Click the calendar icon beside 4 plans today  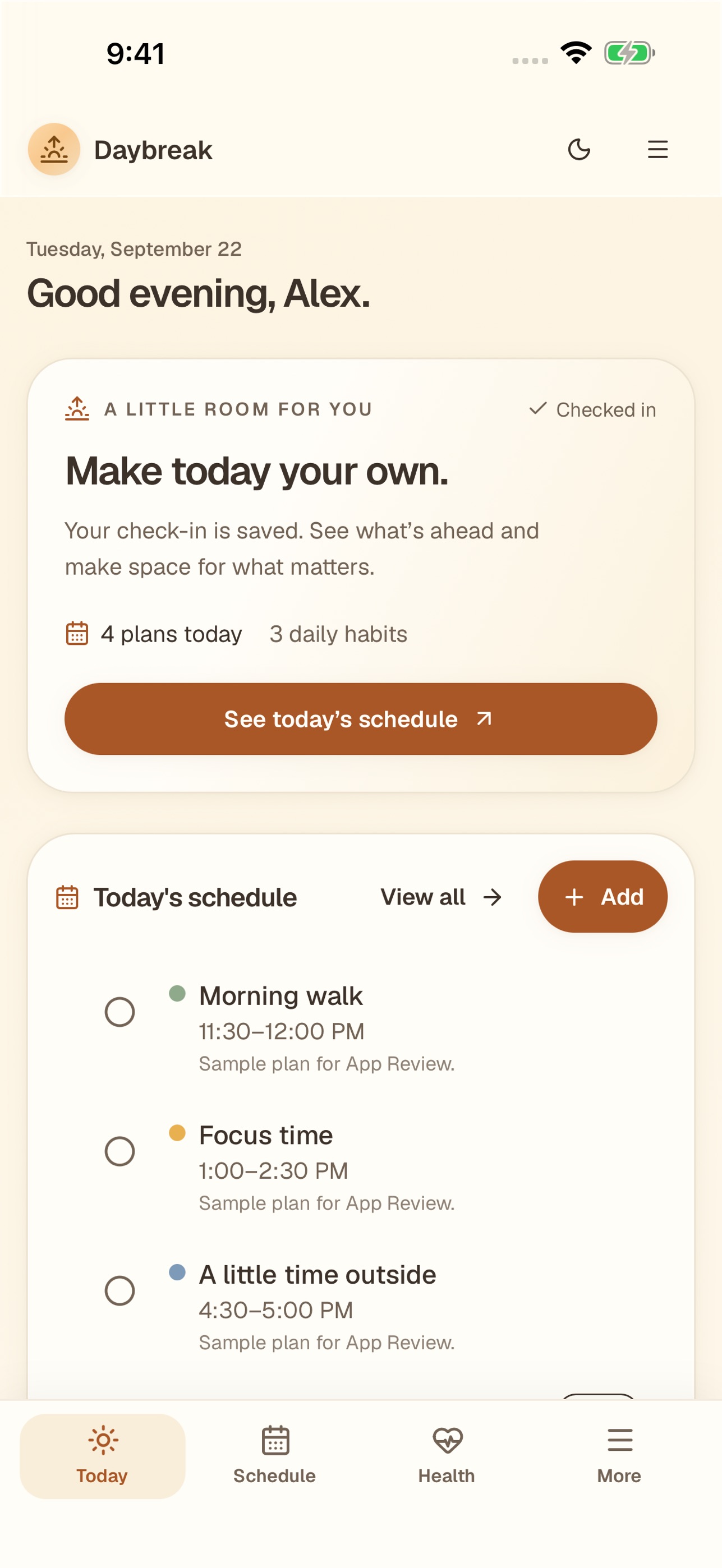click(77, 634)
